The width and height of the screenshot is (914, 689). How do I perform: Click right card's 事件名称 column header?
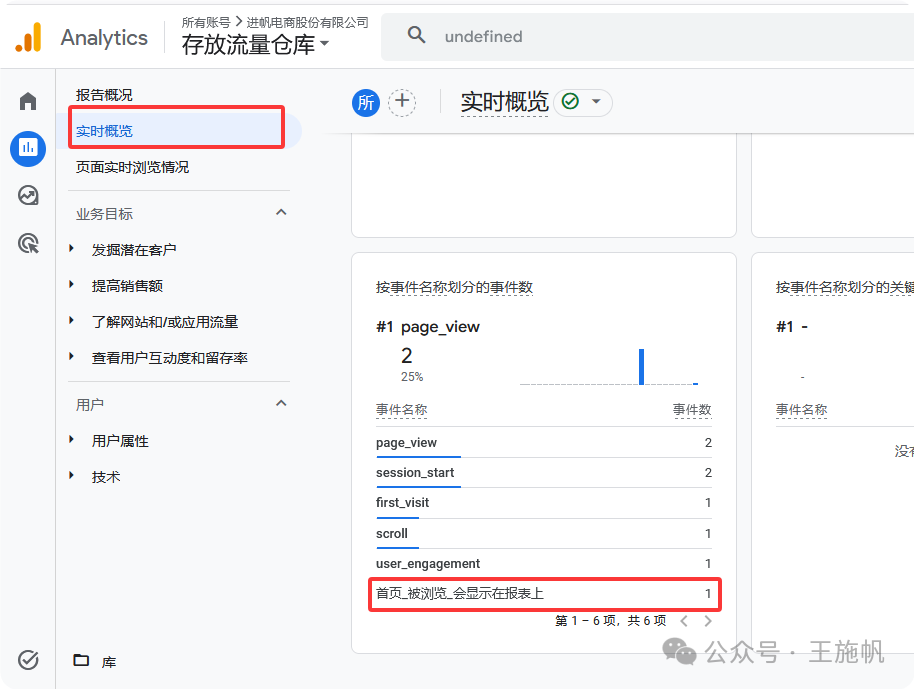pyautogui.click(x=801, y=410)
